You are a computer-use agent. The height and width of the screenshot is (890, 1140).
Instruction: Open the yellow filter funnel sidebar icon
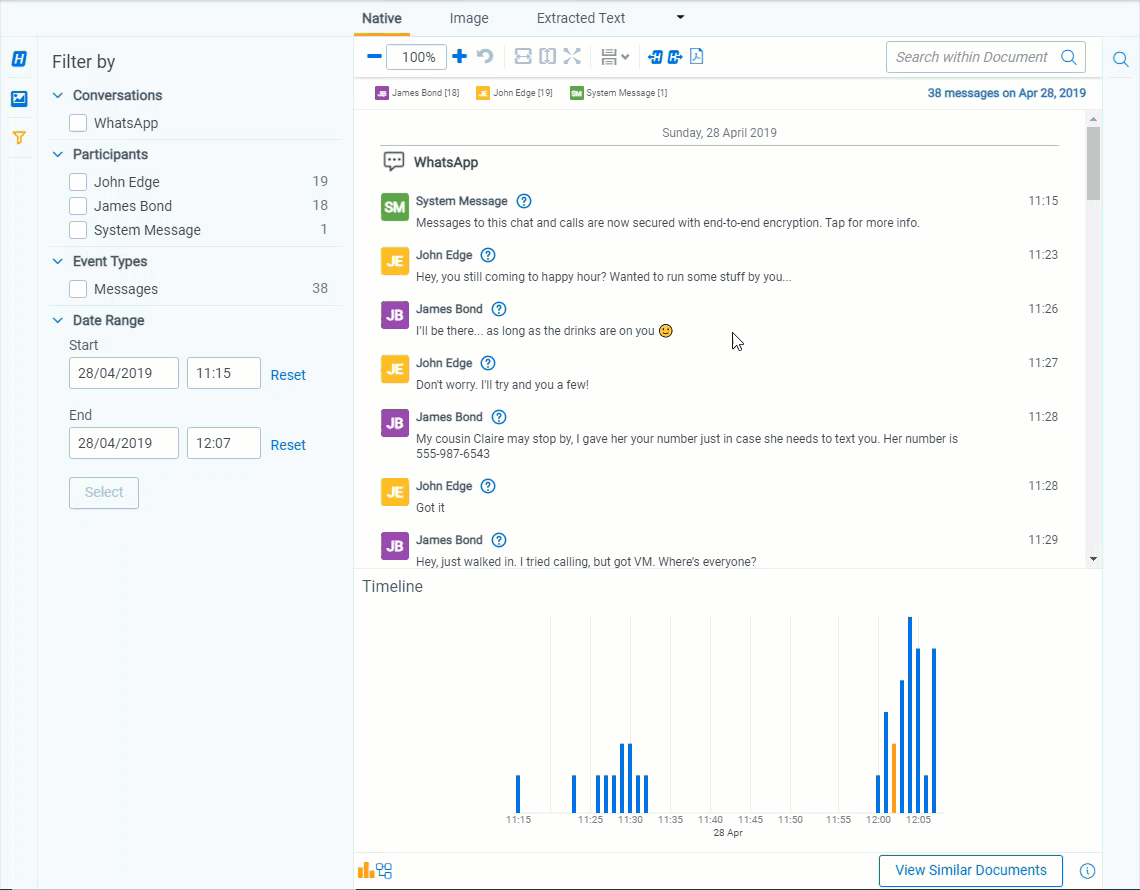(x=19, y=138)
